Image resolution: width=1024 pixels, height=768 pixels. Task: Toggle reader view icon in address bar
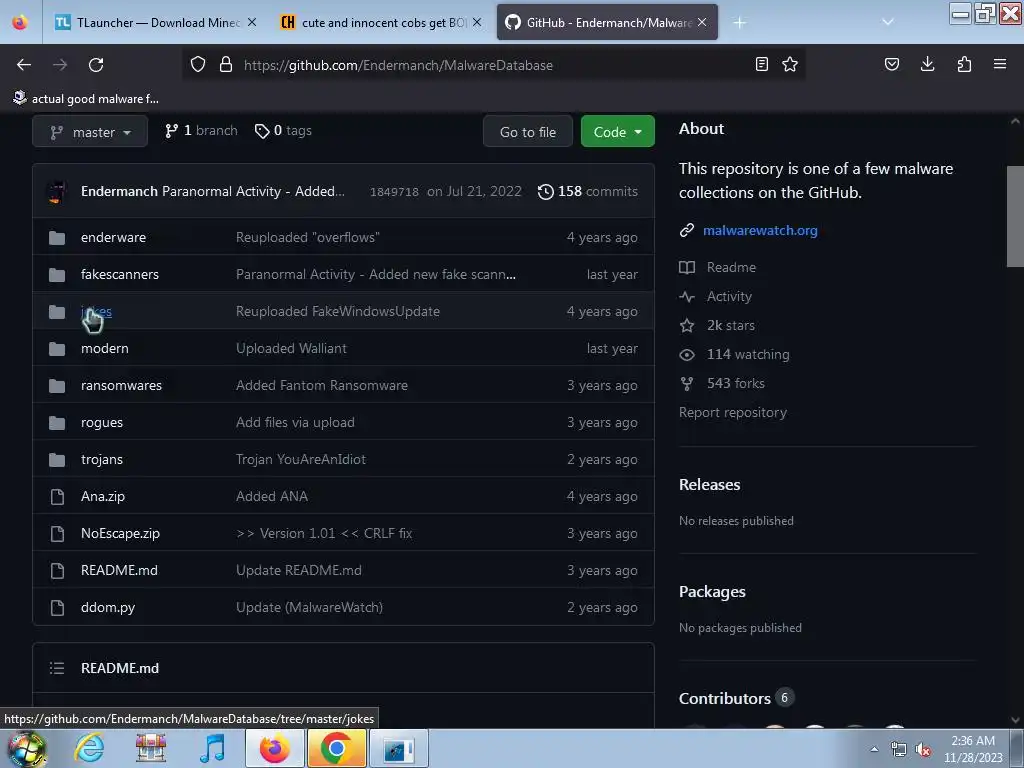pyautogui.click(x=761, y=65)
